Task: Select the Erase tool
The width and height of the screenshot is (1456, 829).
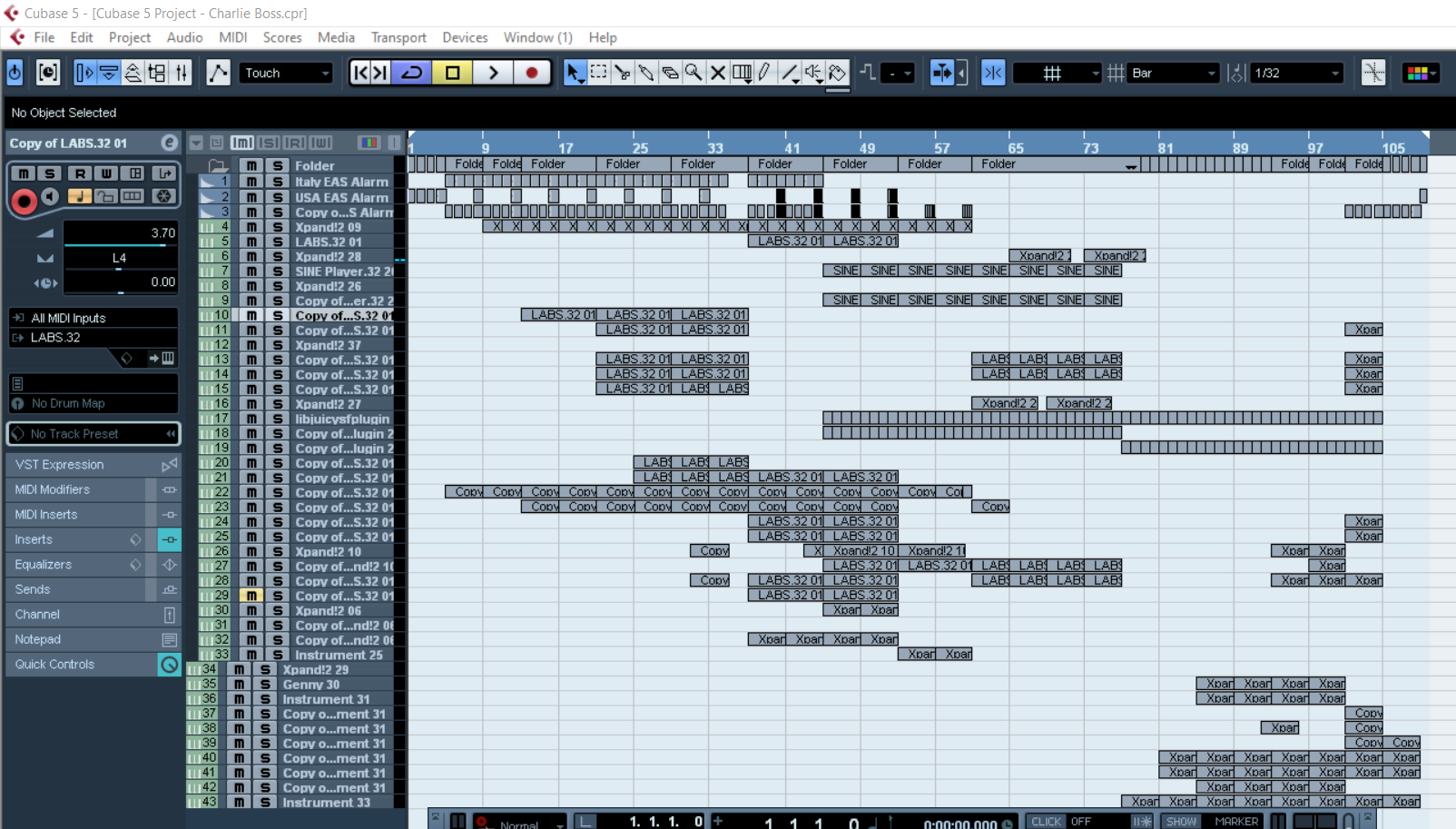Action: tap(670, 73)
